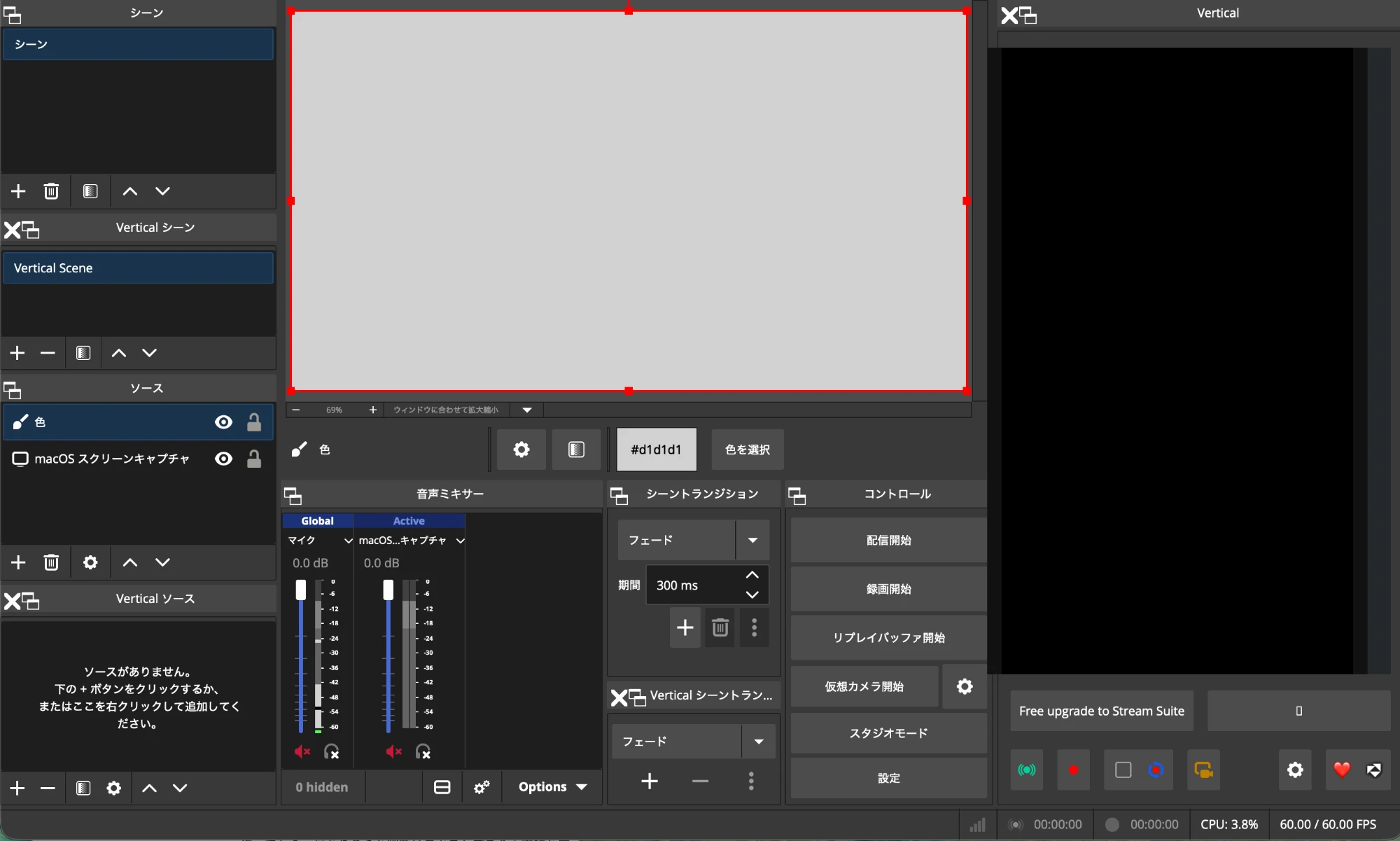Open マイク channel dropdown menu
The height and width of the screenshot is (841, 1400).
click(348, 541)
